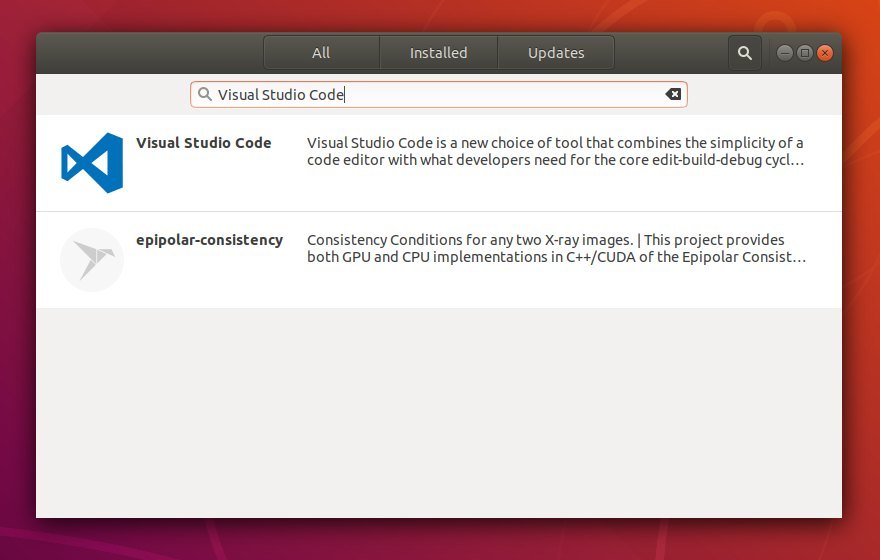Maximize the Software window
880x560 pixels.
point(805,53)
